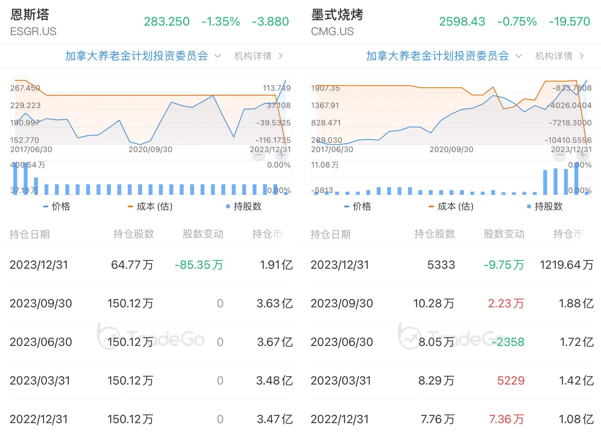The image size is (601, 436).
Task: Click -2358 share change value
Action: [x=508, y=342]
